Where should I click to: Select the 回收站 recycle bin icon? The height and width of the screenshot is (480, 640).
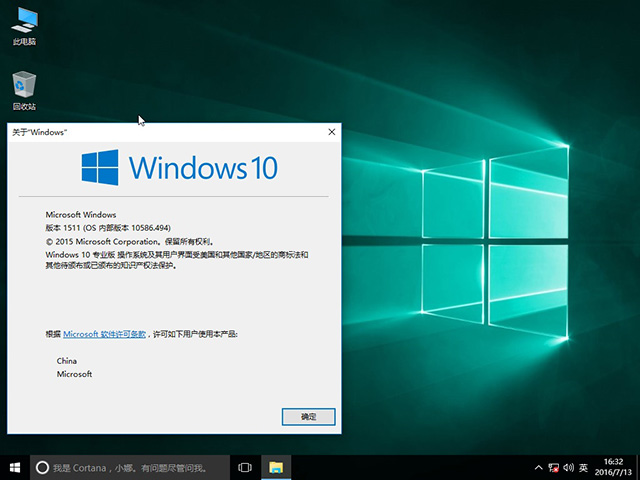tap(25, 87)
